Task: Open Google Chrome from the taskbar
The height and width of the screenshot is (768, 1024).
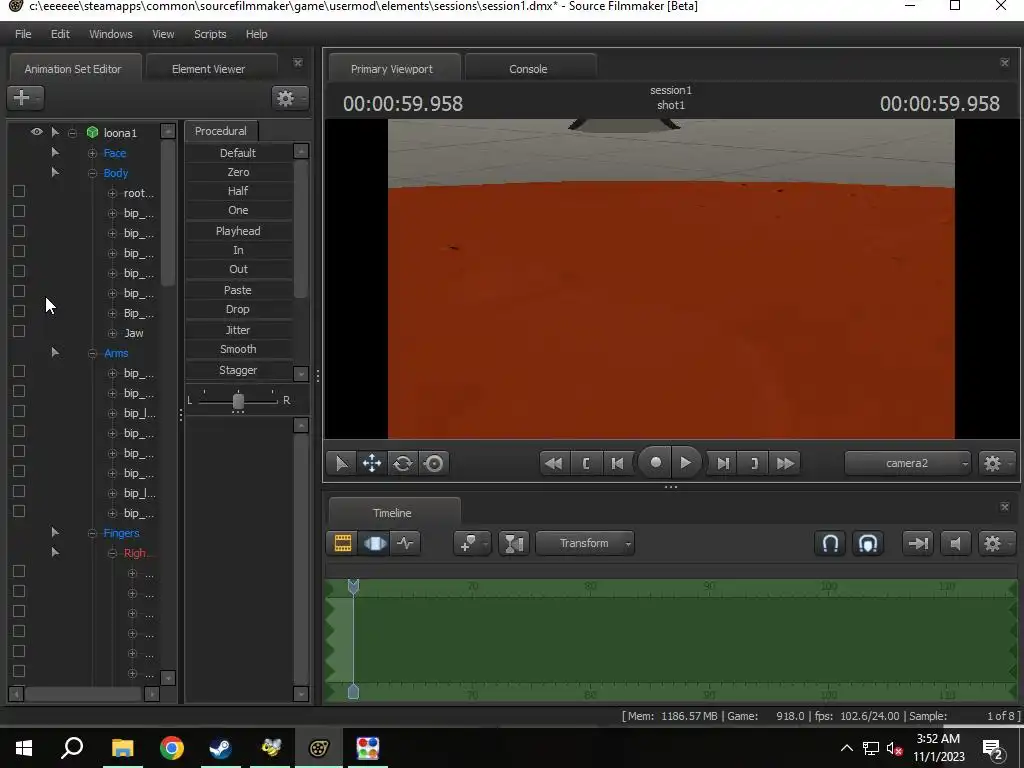Action: (171, 748)
